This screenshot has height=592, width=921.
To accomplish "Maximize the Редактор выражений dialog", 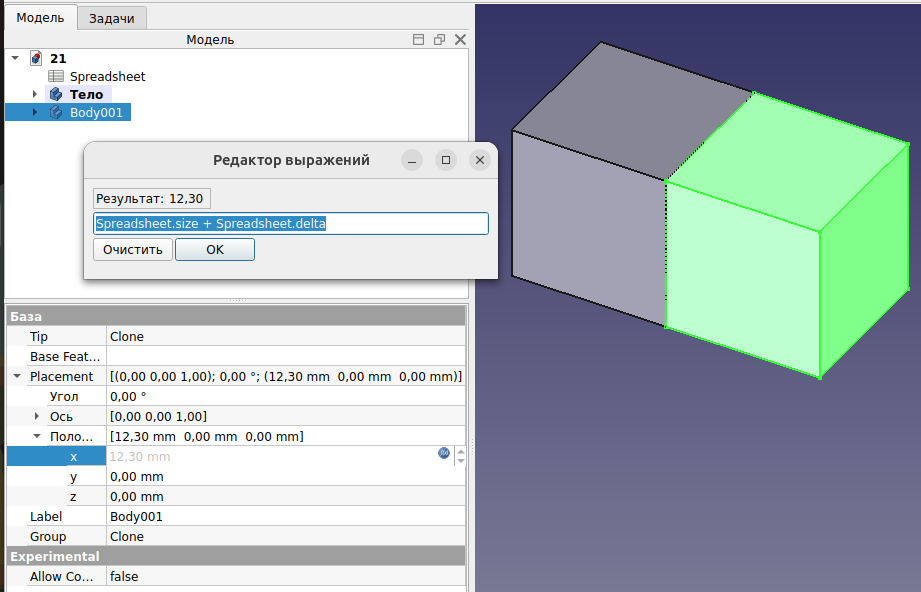I will point(446,160).
